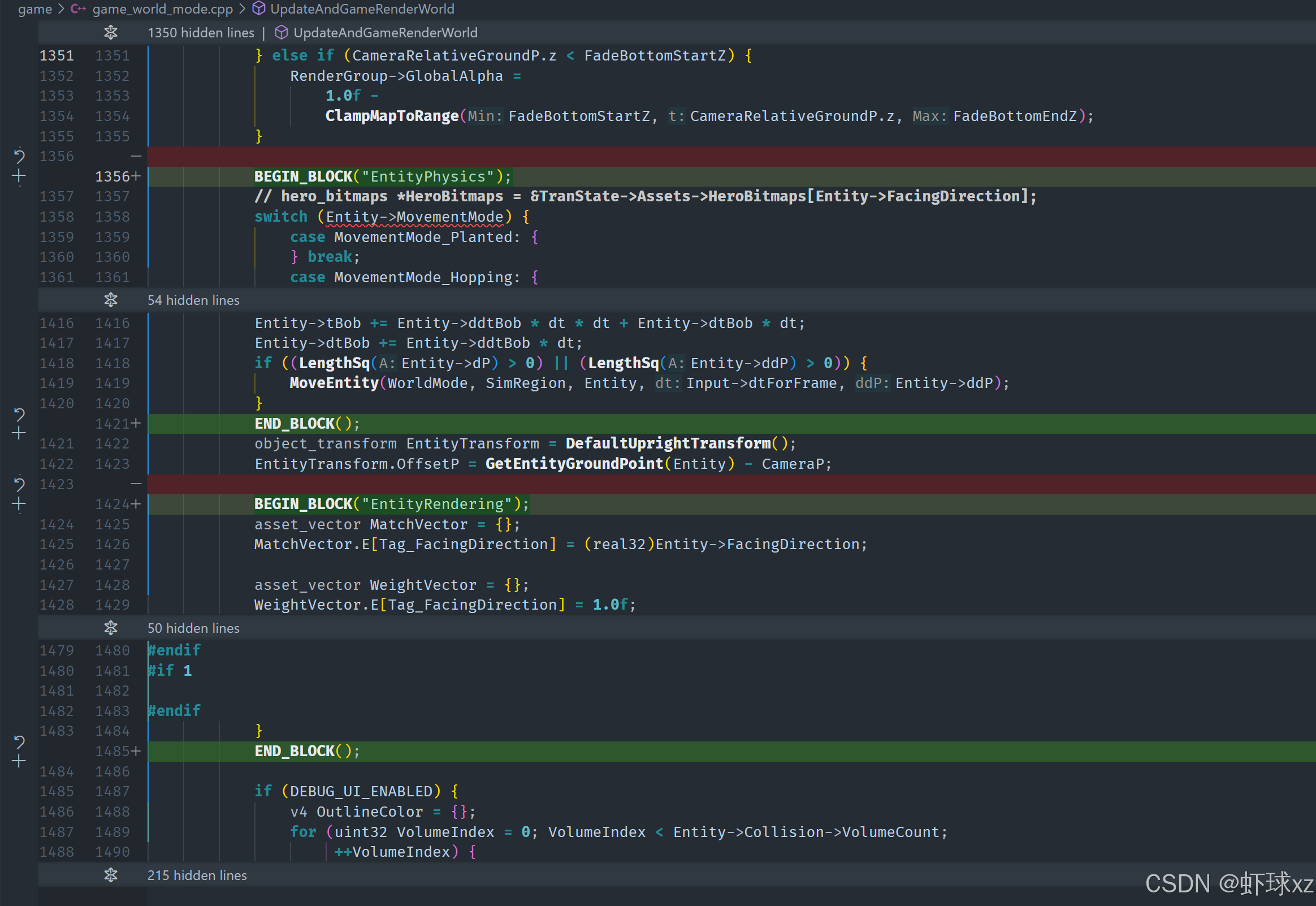Expand the 50 hidden lines section
This screenshot has height=906, width=1316.
[x=111, y=628]
